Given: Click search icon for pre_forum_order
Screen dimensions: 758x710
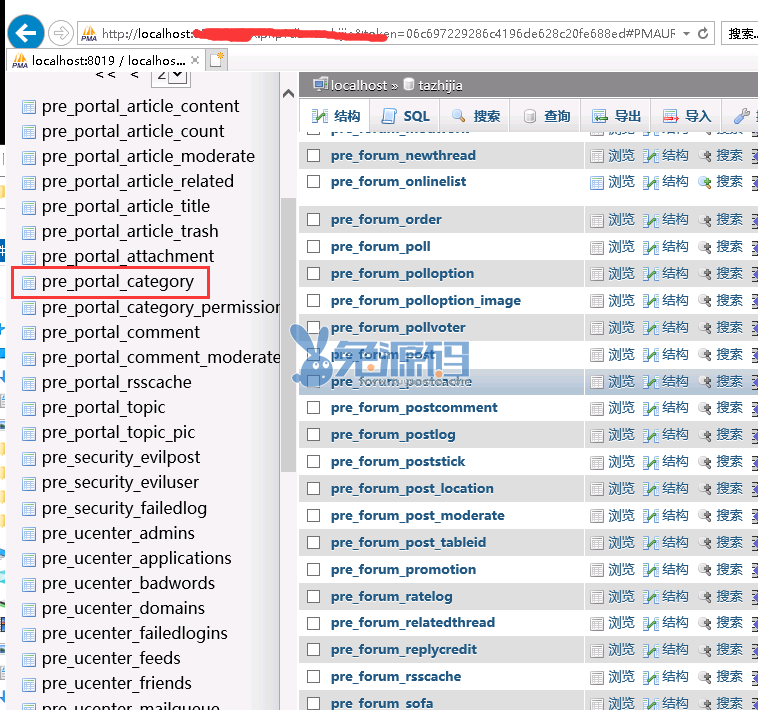Looking at the screenshot, I should click(705, 220).
